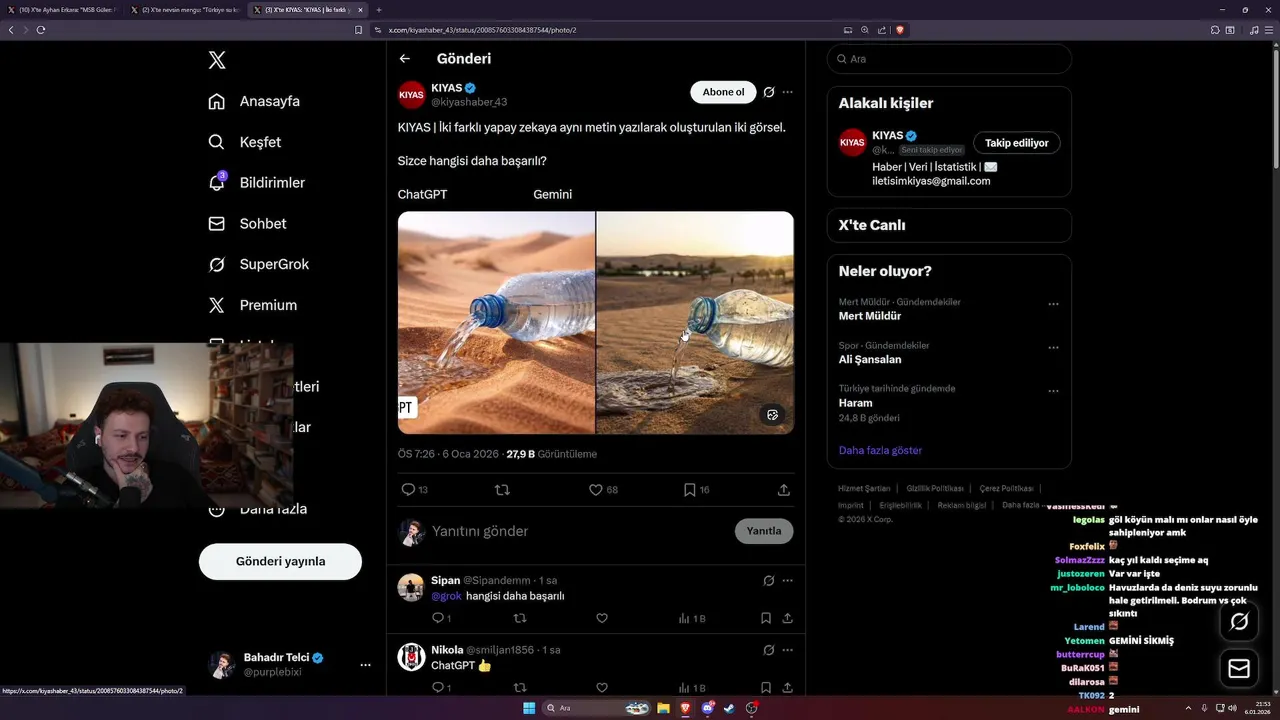The image size is (1280, 720).
Task: Click floating Grok button at bottom right
Action: click(1239, 622)
